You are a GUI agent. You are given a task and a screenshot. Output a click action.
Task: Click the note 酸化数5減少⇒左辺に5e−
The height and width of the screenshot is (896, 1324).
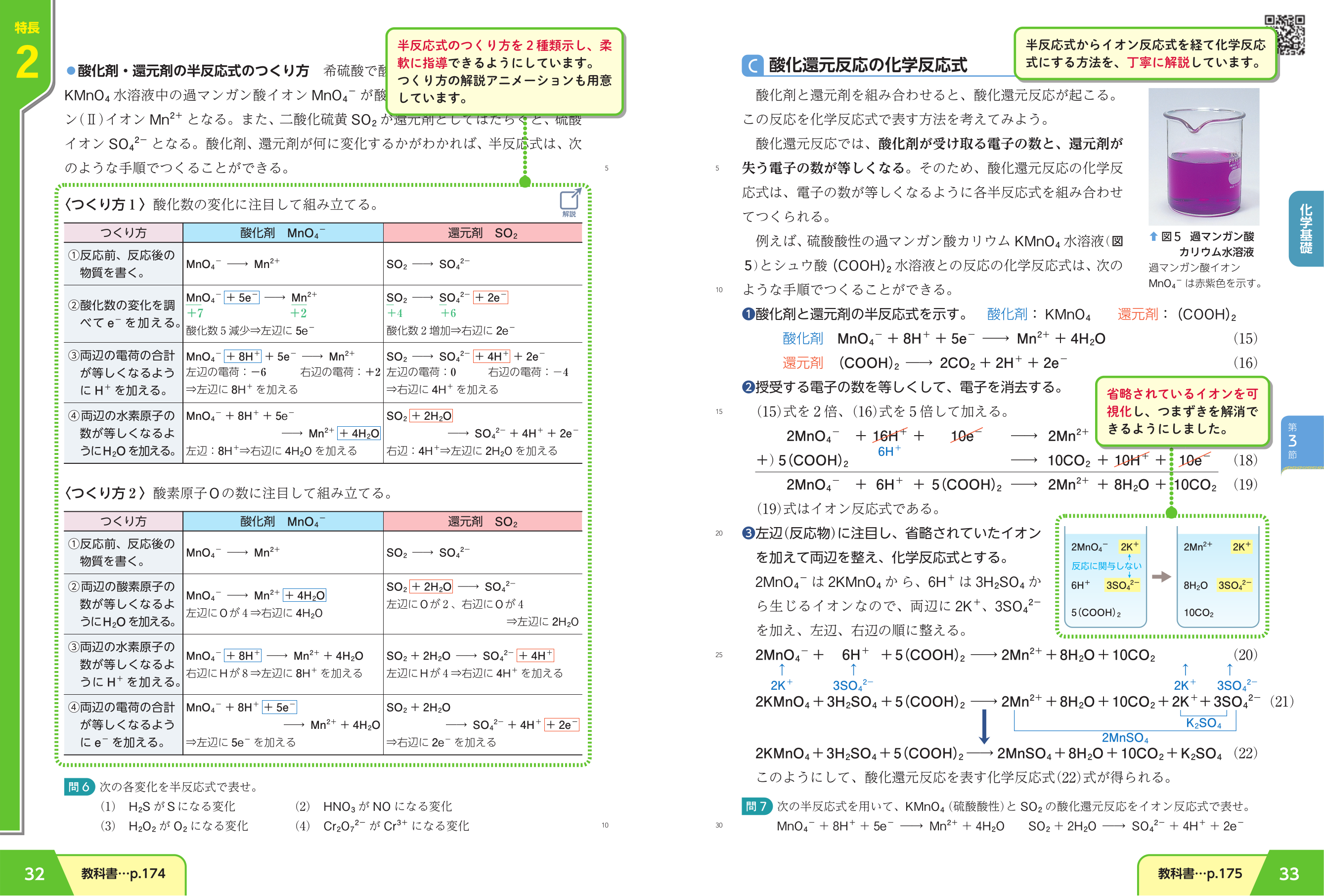tap(250, 331)
